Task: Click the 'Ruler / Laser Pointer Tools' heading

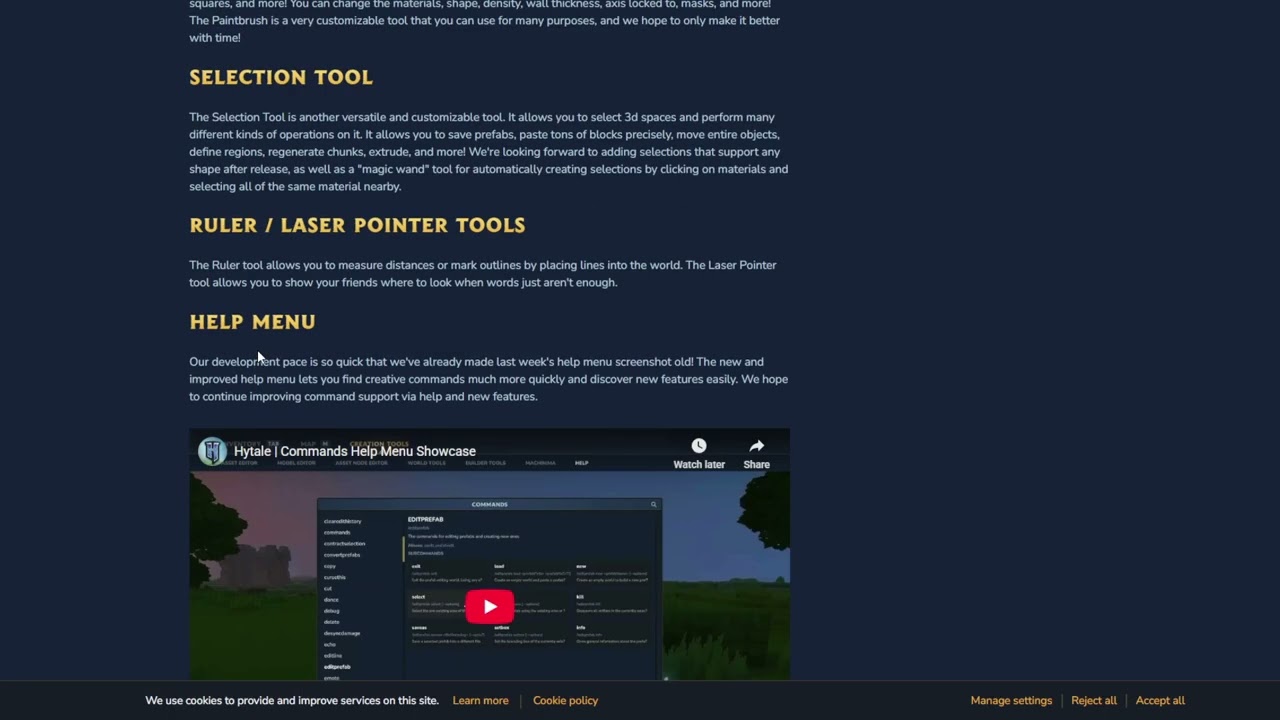Action: [357, 225]
